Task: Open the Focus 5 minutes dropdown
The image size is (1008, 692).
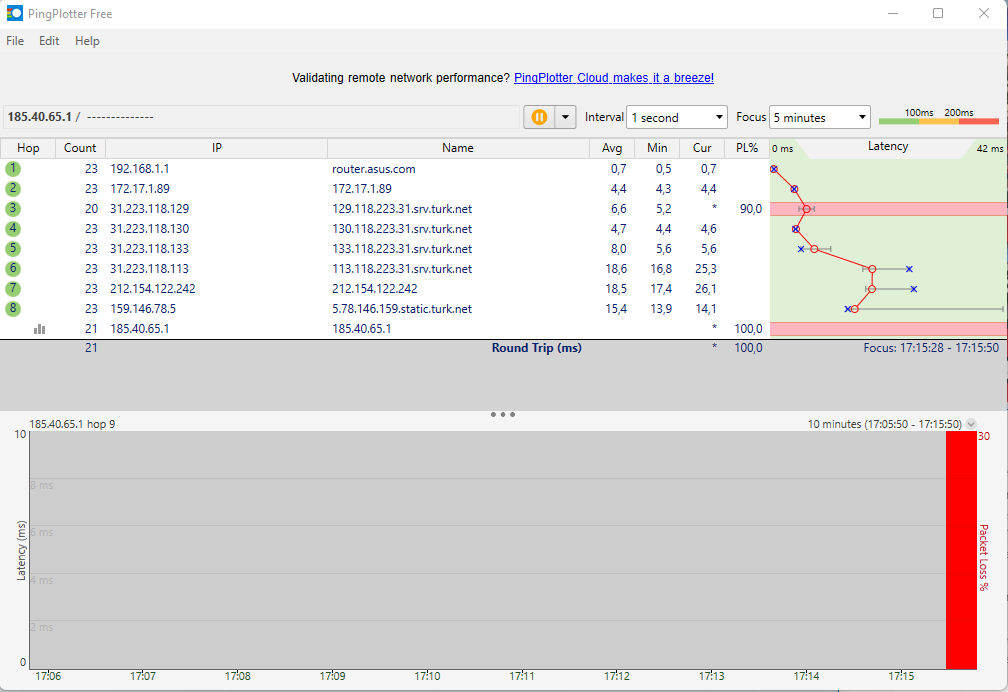Action: (820, 117)
